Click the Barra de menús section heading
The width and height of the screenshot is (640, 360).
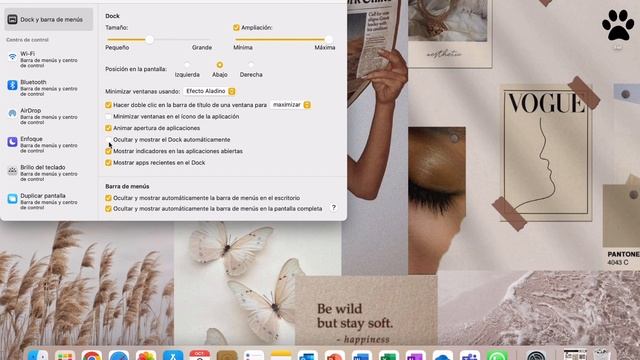coord(127,186)
